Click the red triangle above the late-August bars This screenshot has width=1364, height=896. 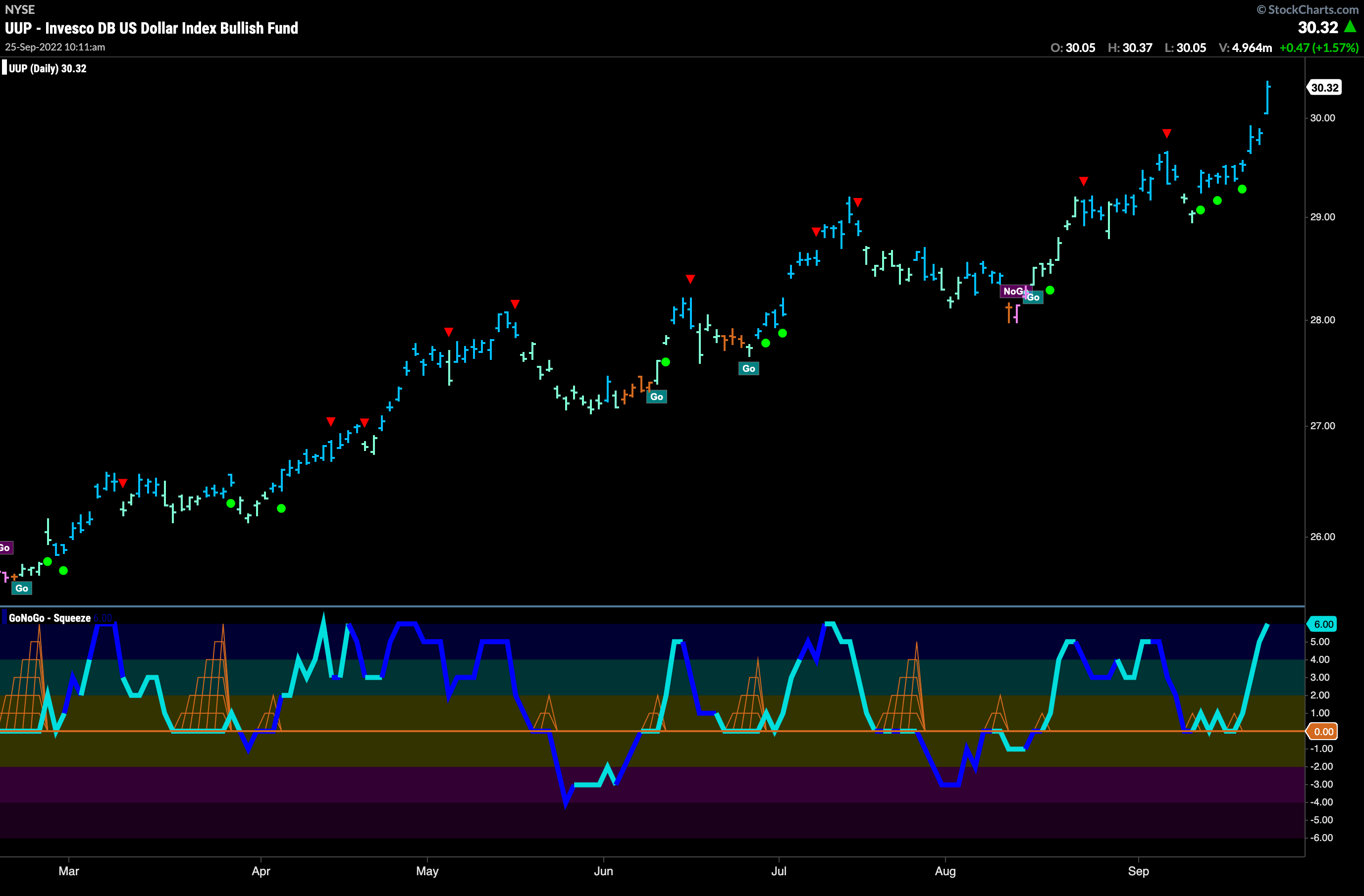coord(1083,181)
